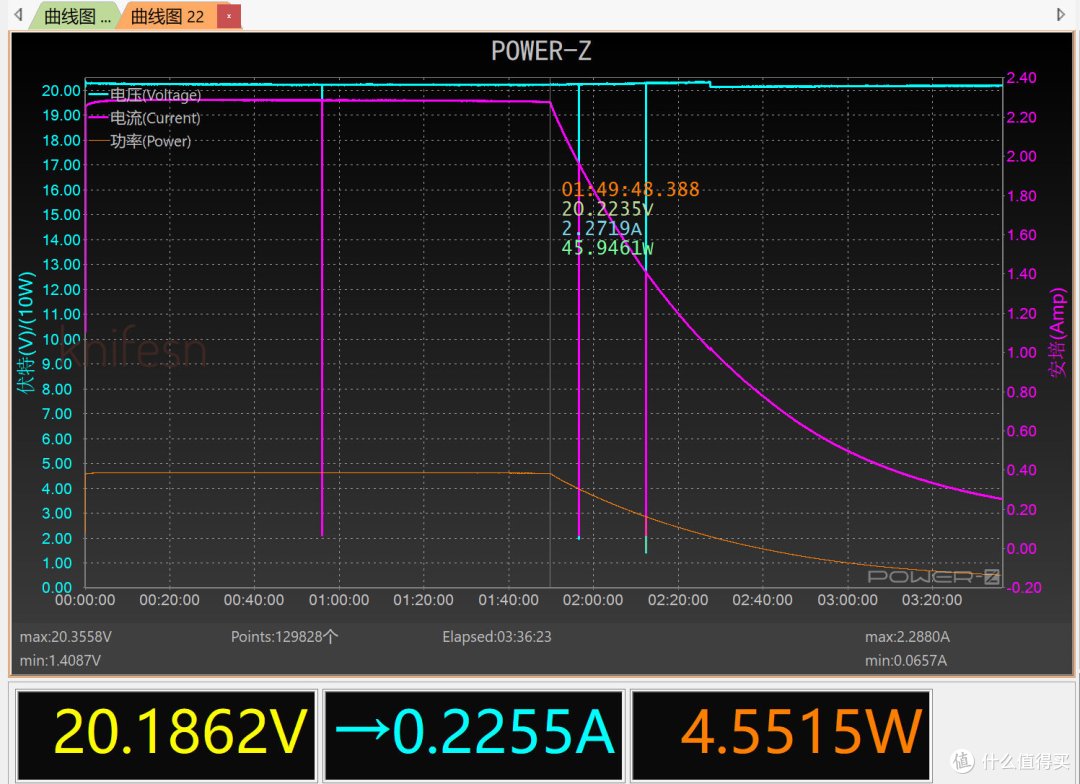Click the min:1.4087V statistic
The image size is (1080, 784).
pyautogui.click(x=60, y=661)
